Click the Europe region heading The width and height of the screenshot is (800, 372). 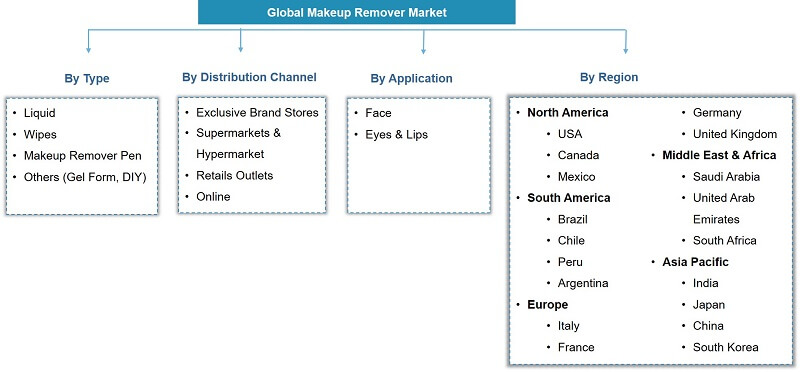(x=547, y=305)
